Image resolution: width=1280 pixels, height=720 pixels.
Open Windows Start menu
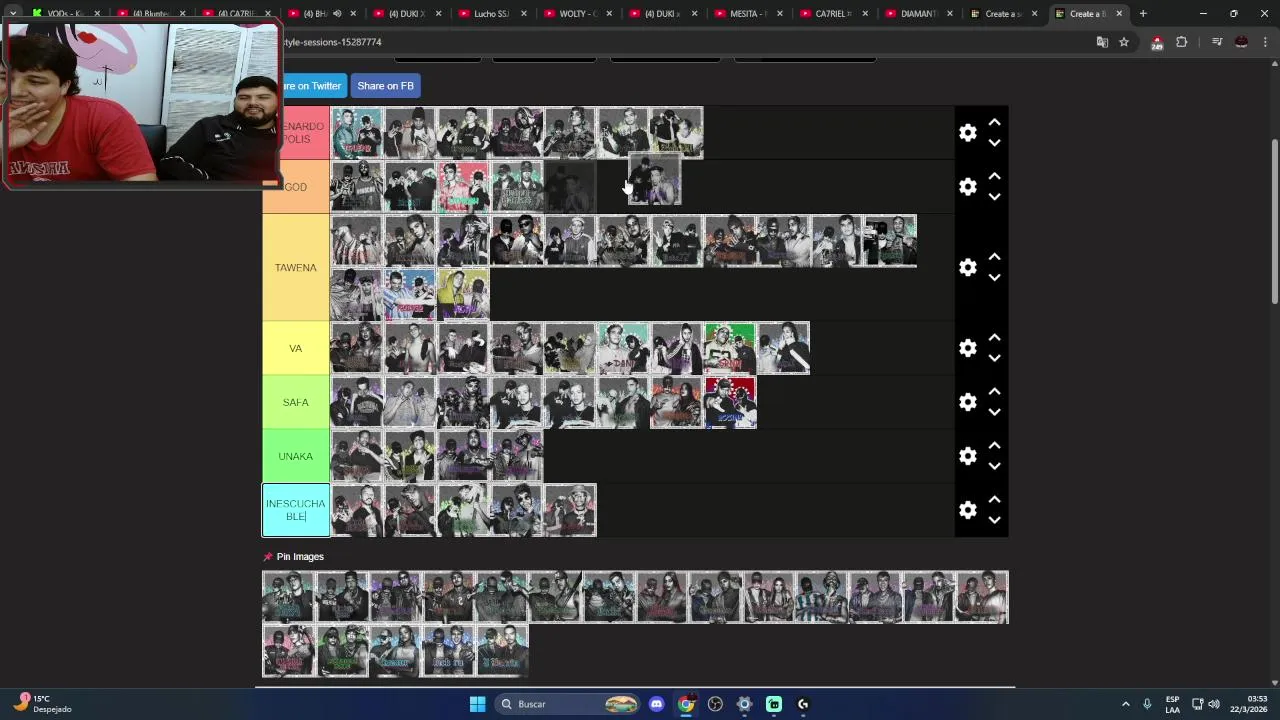click(x=478, y=704)
